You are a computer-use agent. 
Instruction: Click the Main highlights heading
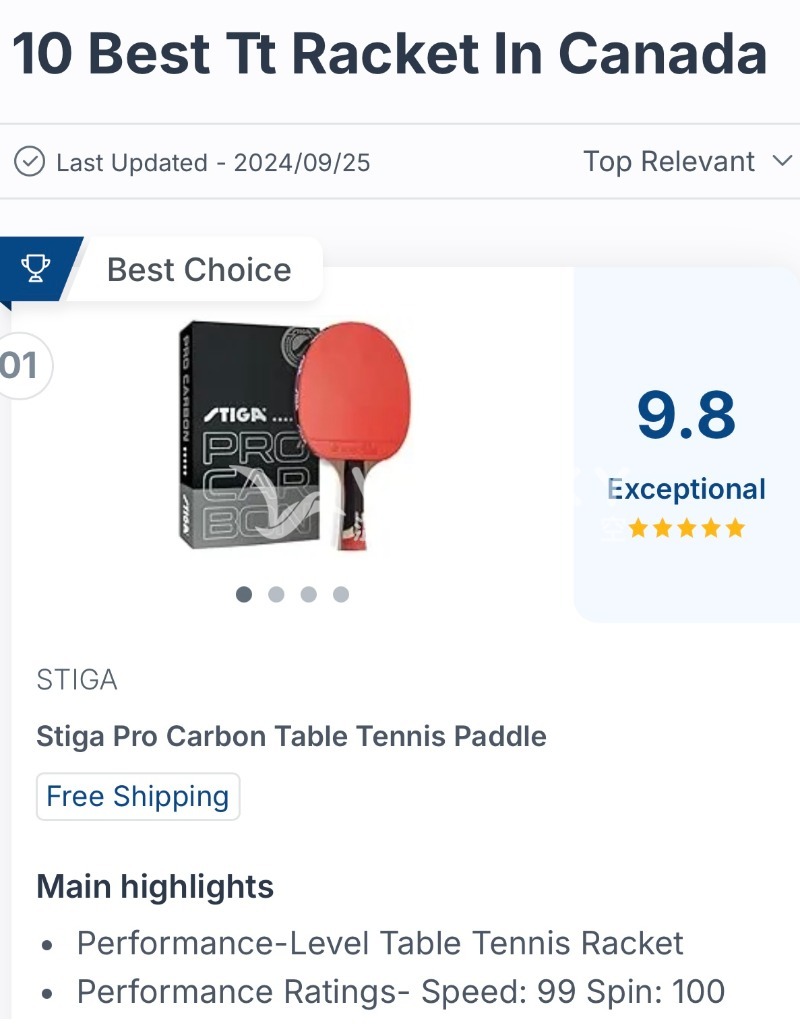(x=155, y=886)
